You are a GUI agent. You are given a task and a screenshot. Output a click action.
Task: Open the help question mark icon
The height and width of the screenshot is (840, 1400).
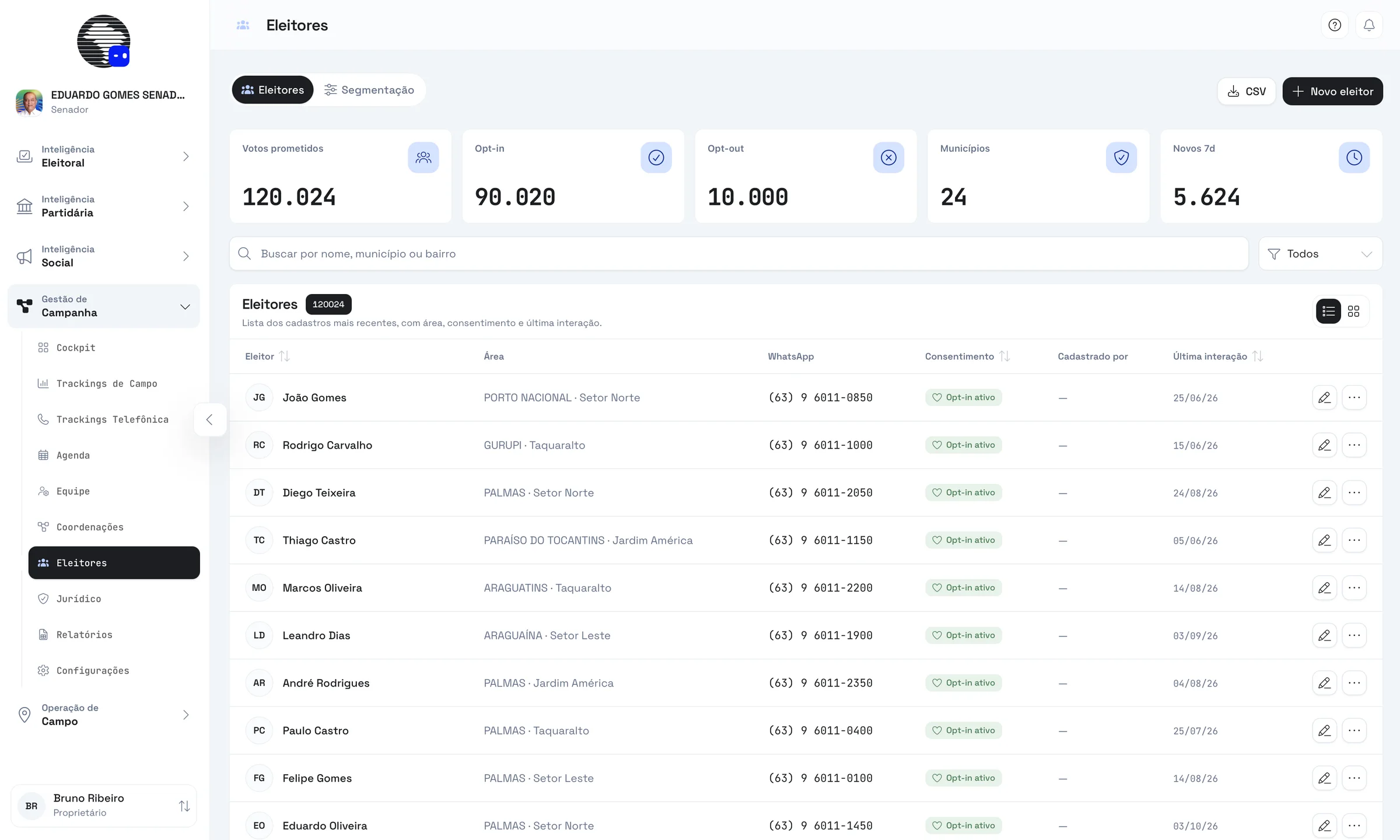pos(1335,25)
